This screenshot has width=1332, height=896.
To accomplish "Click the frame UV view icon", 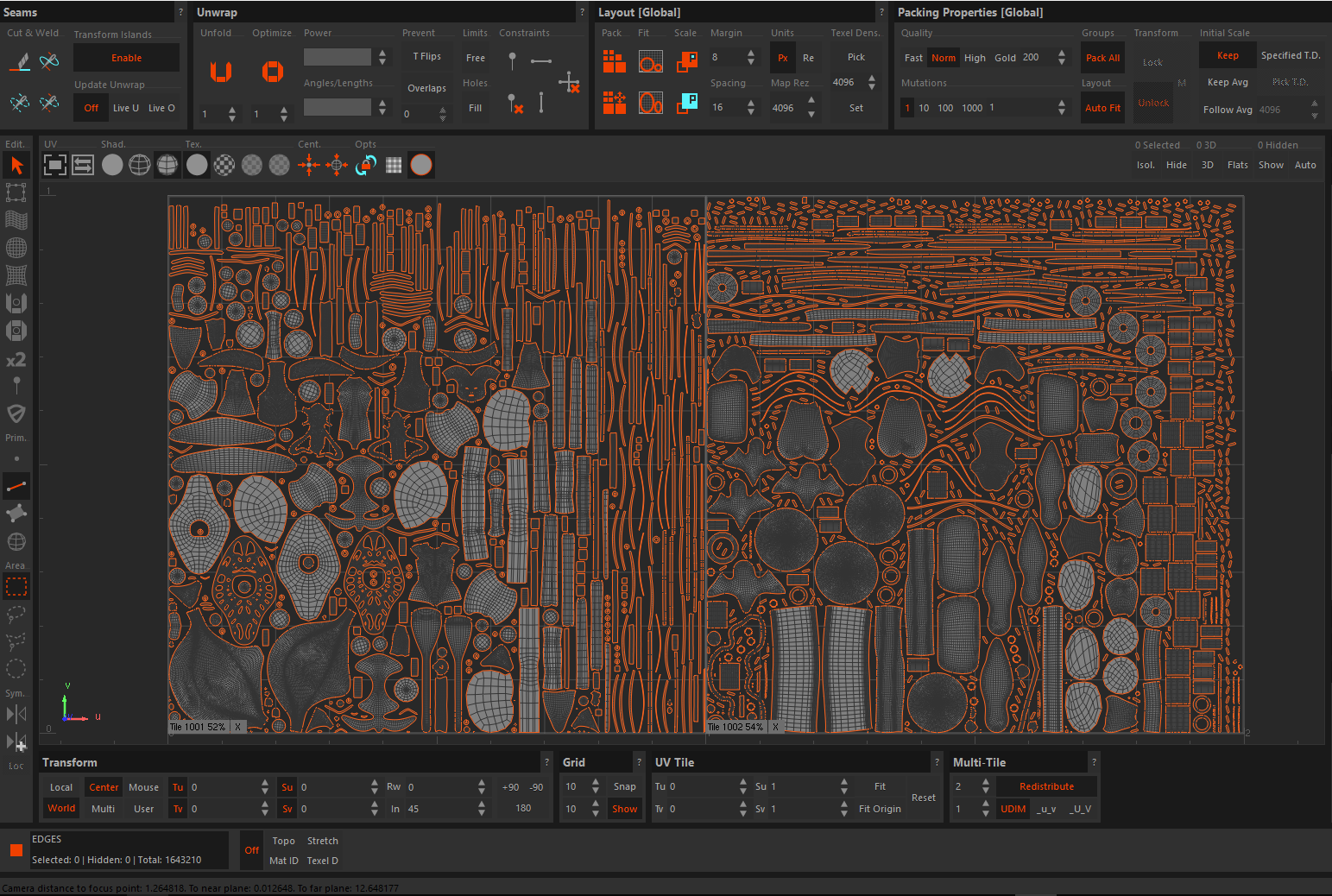I will 55,165.
